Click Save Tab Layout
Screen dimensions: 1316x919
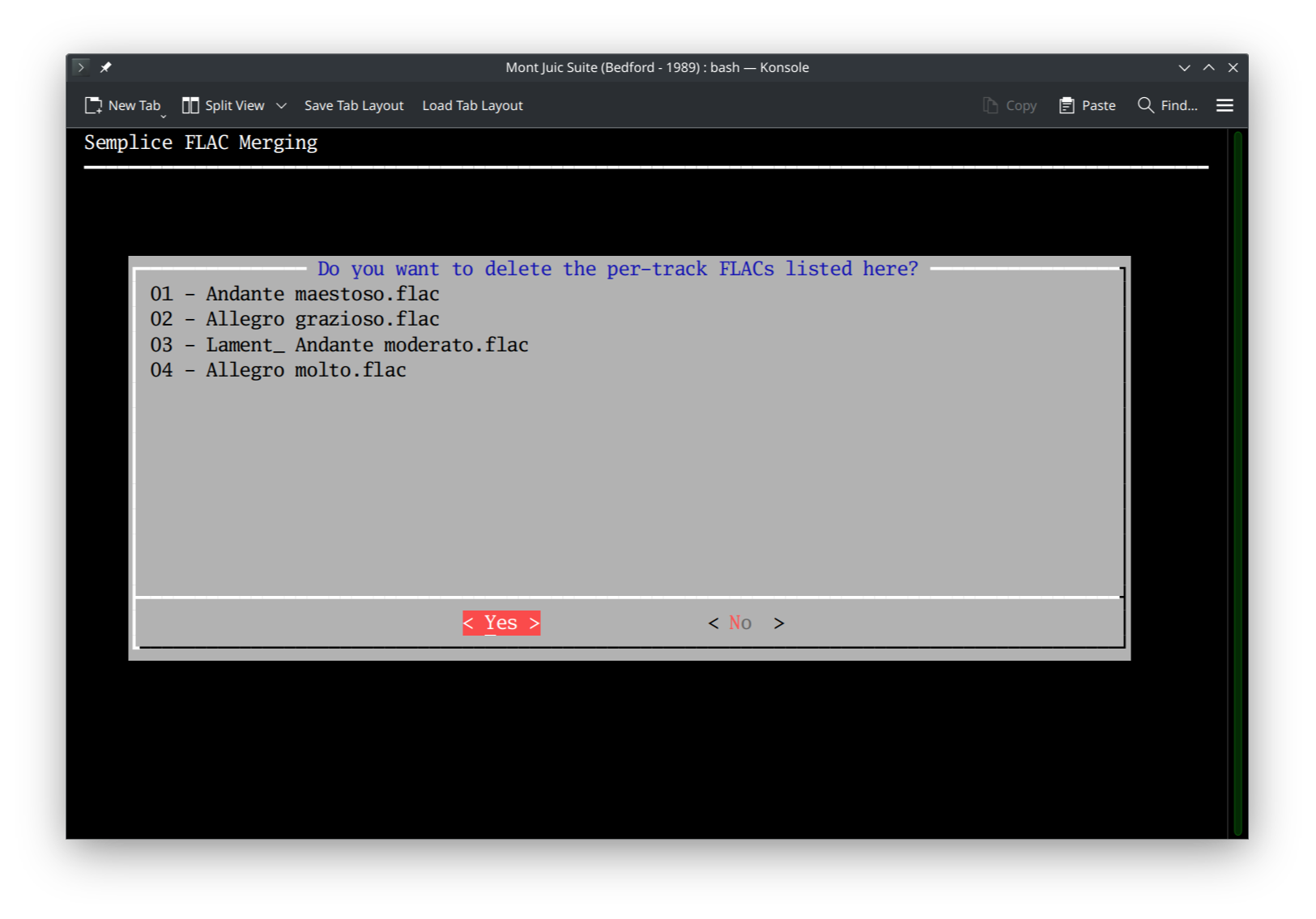(x=354, y=104)
